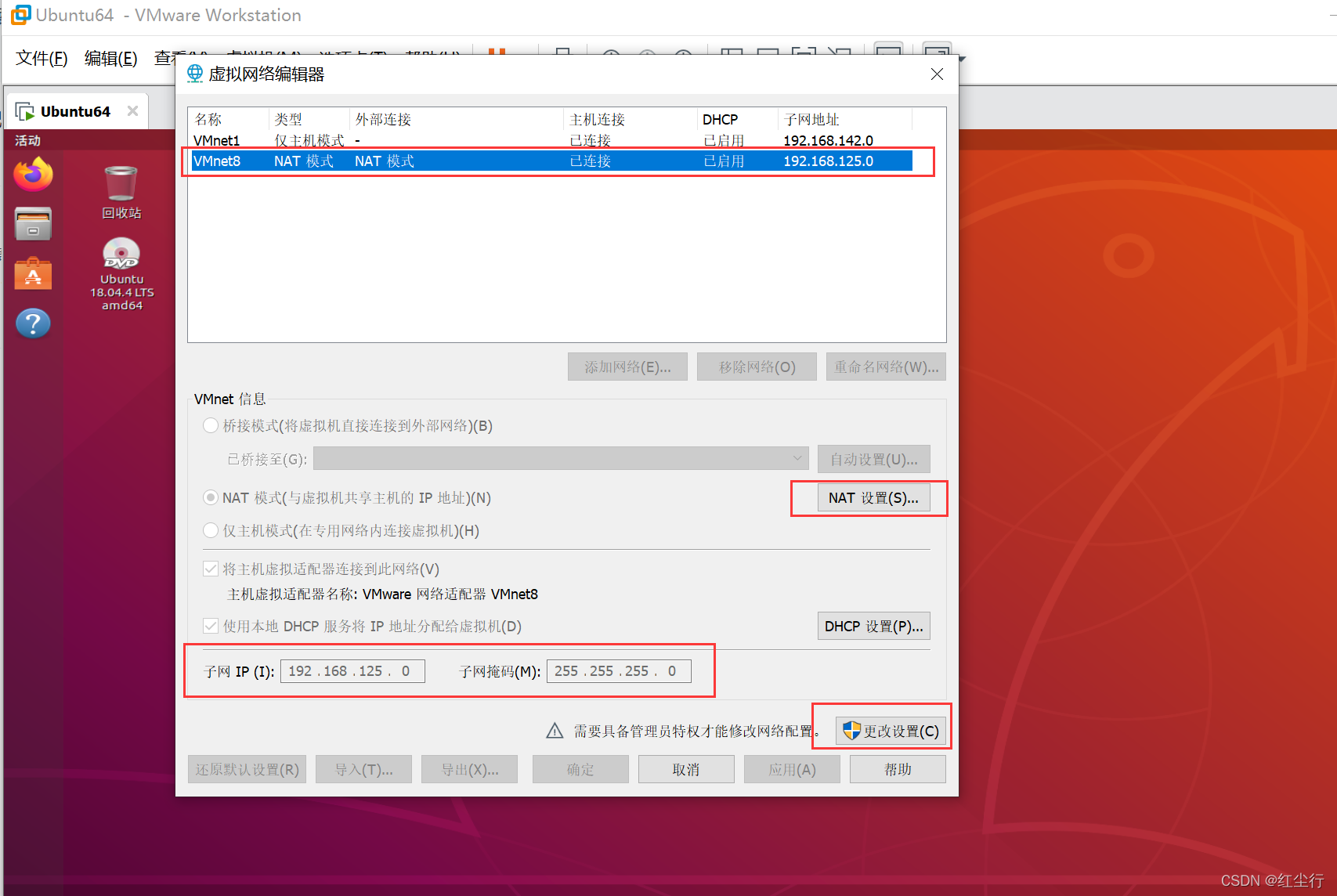Image resolution: width=1337 pixels, height=896 pixels.
Task: Sort list by 类型 column header
Action: (x=309, y=119)
